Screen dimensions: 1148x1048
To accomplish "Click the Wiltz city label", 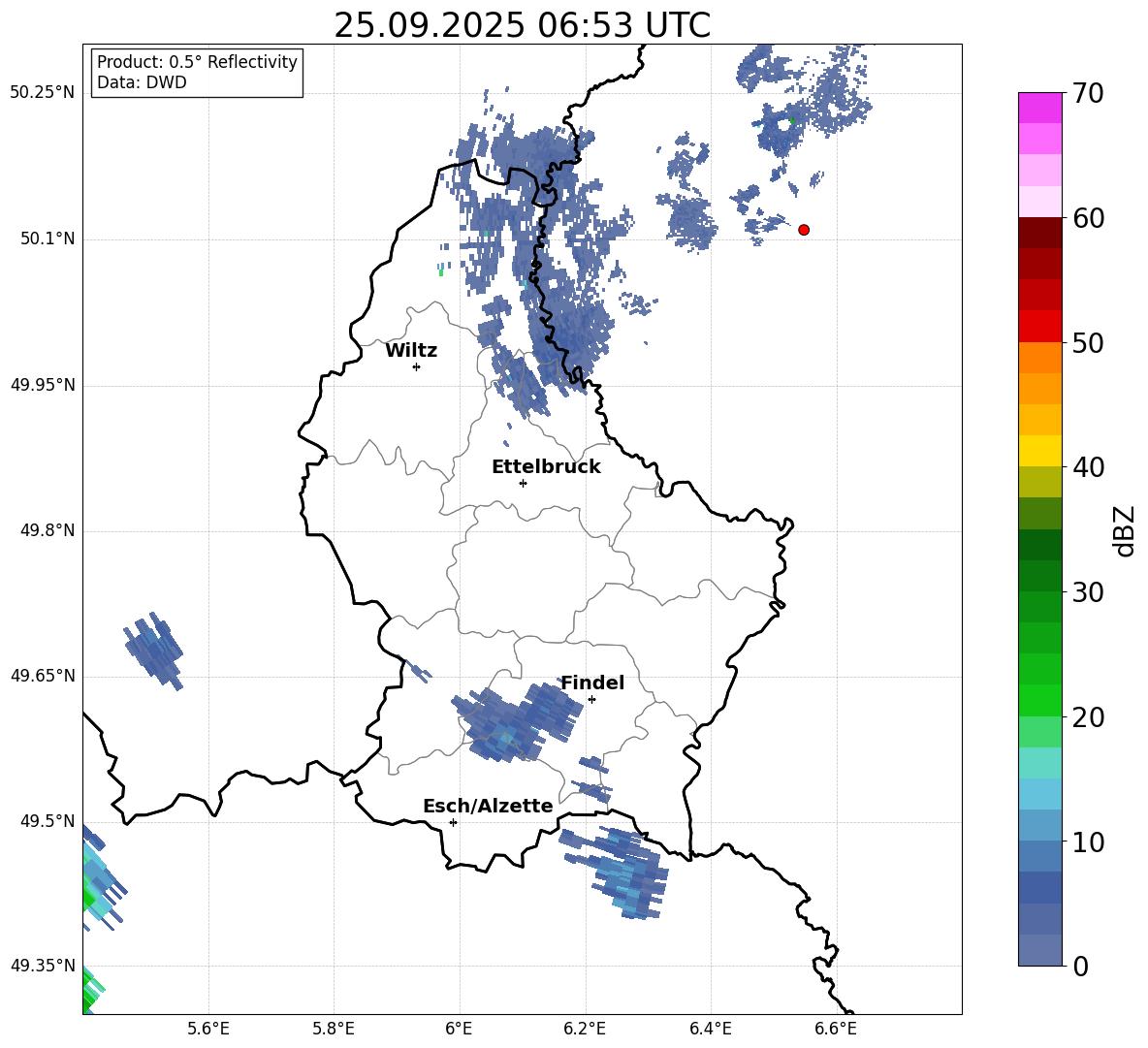I will click(x=411, y=351).
